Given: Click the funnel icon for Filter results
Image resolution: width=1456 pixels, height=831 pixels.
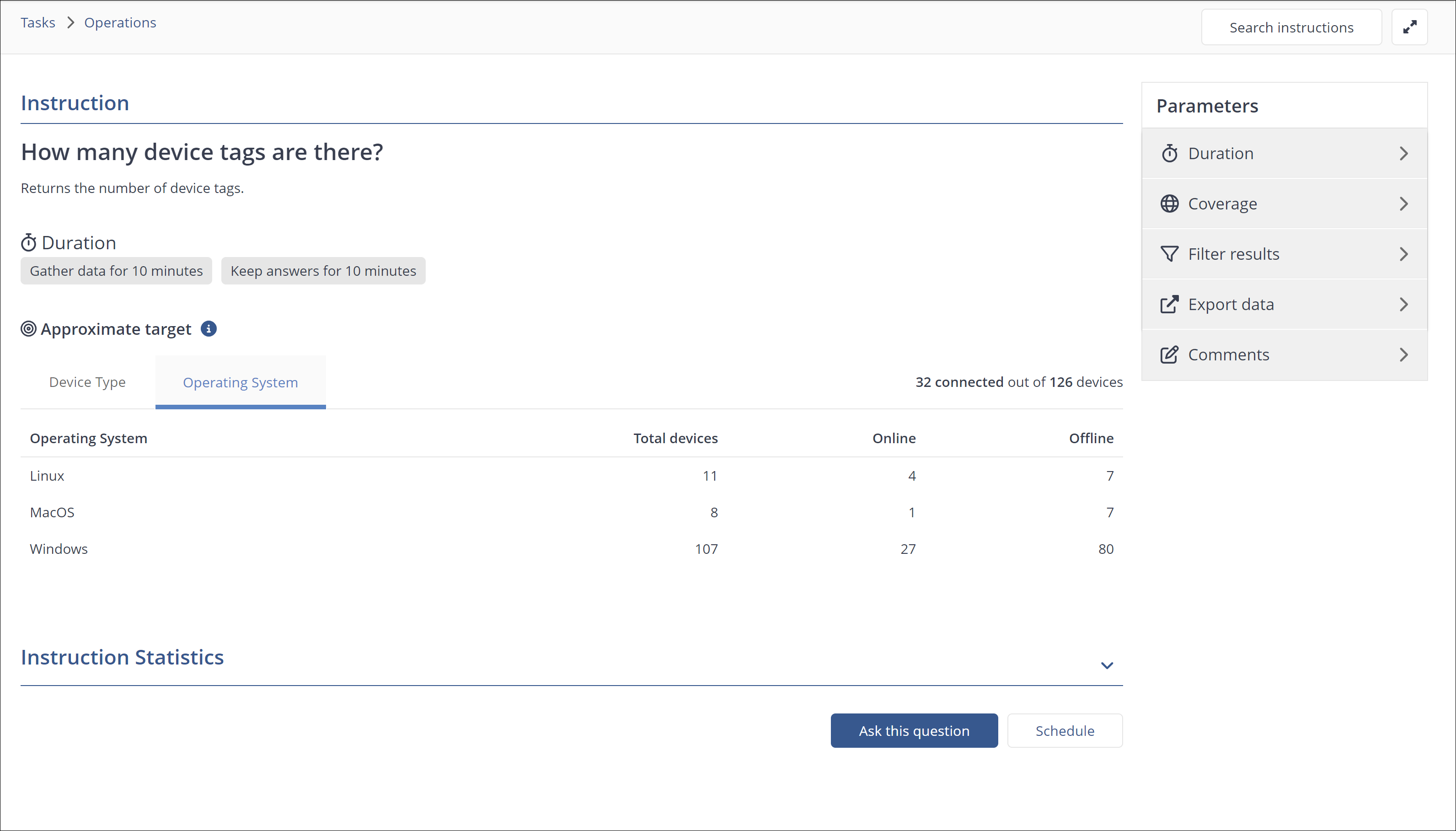Looking at the screenshot, I should (1169, 254).
